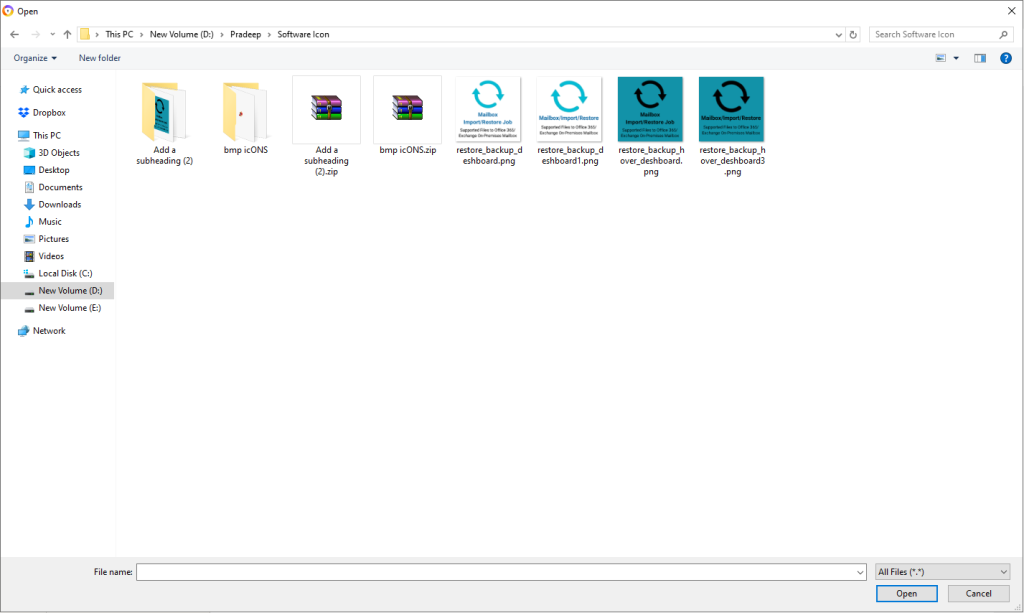Select New Volume (D:) in sidebar
The width and height of the screenshot is (1024, 613).
[57, 291]
